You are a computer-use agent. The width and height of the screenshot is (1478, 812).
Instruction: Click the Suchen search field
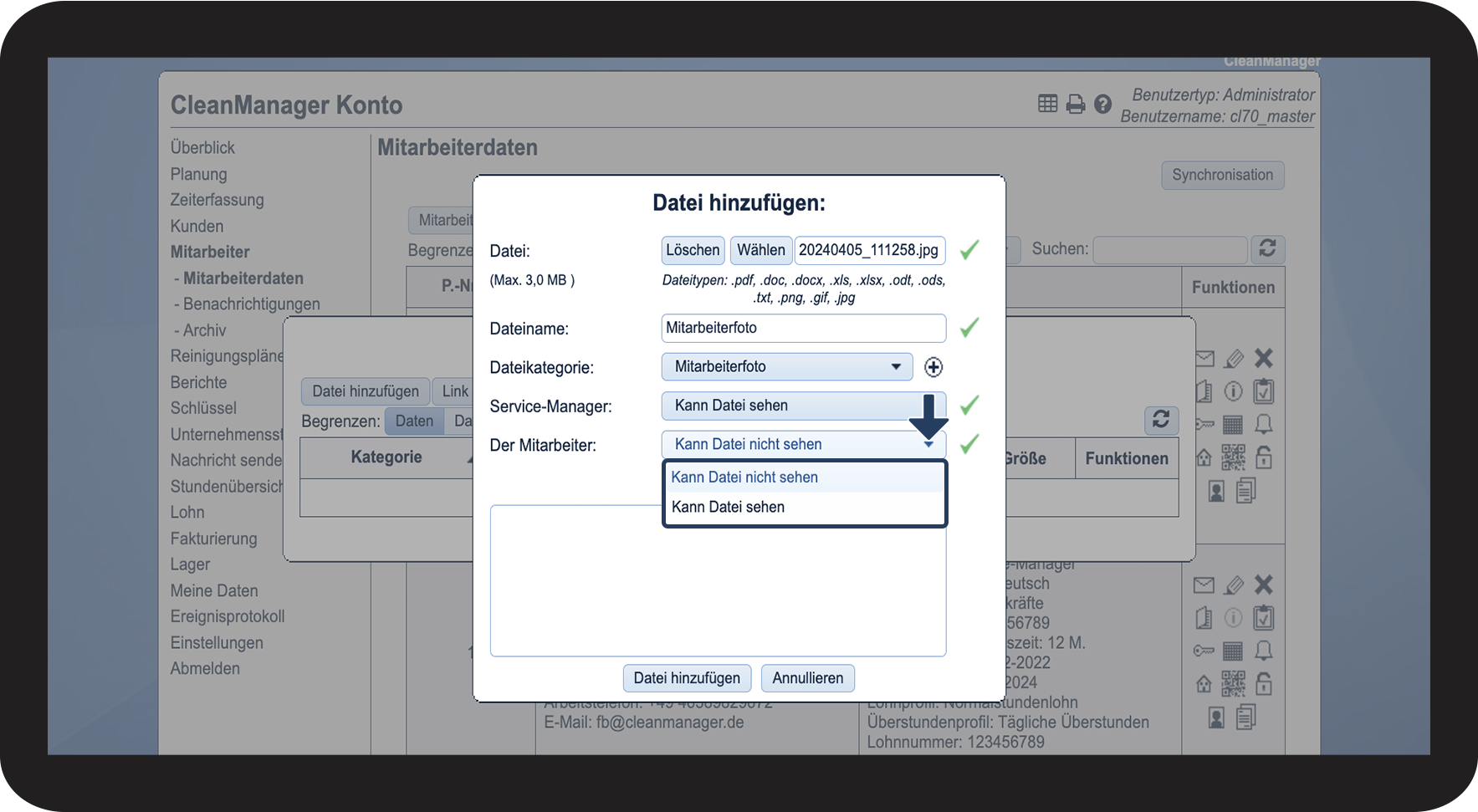1169,249
